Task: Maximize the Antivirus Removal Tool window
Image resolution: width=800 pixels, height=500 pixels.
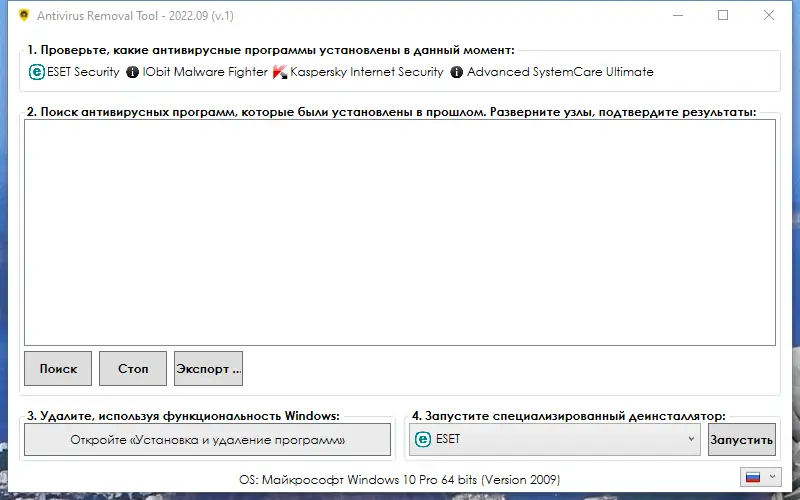Action: [723, 15]
